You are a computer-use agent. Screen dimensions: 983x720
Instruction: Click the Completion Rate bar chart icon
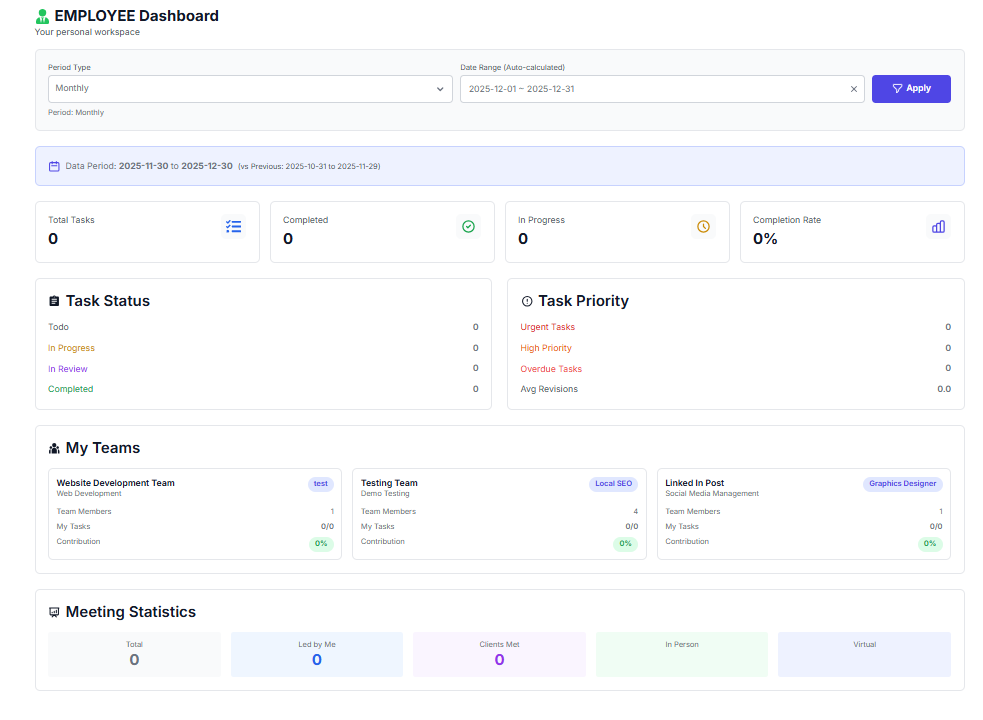[x=938, y=227]
